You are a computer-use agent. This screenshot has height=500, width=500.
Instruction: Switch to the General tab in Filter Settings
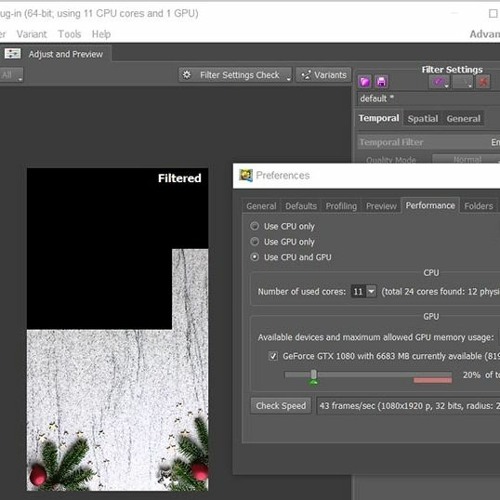point(463,119)
